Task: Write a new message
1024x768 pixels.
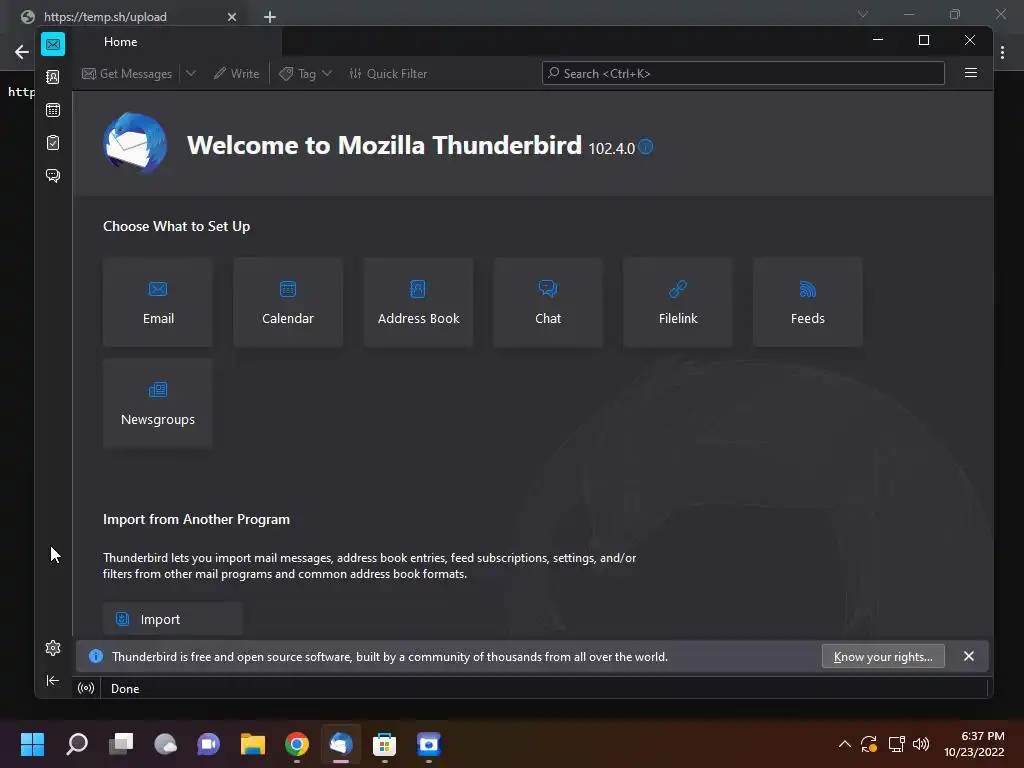Action: [236, 74]
